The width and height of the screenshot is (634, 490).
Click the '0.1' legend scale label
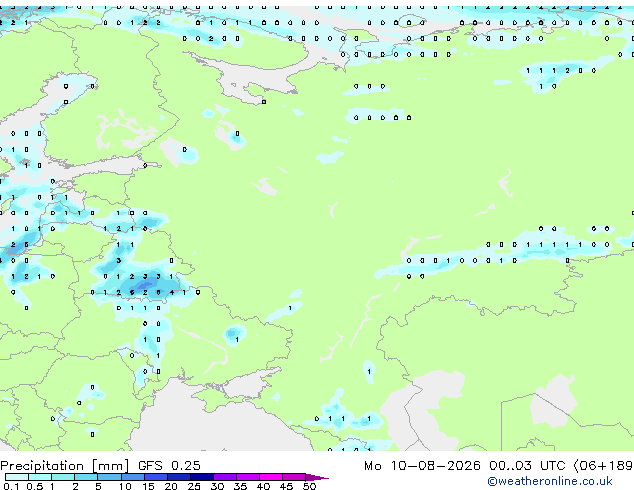click(x=11, y=486)
